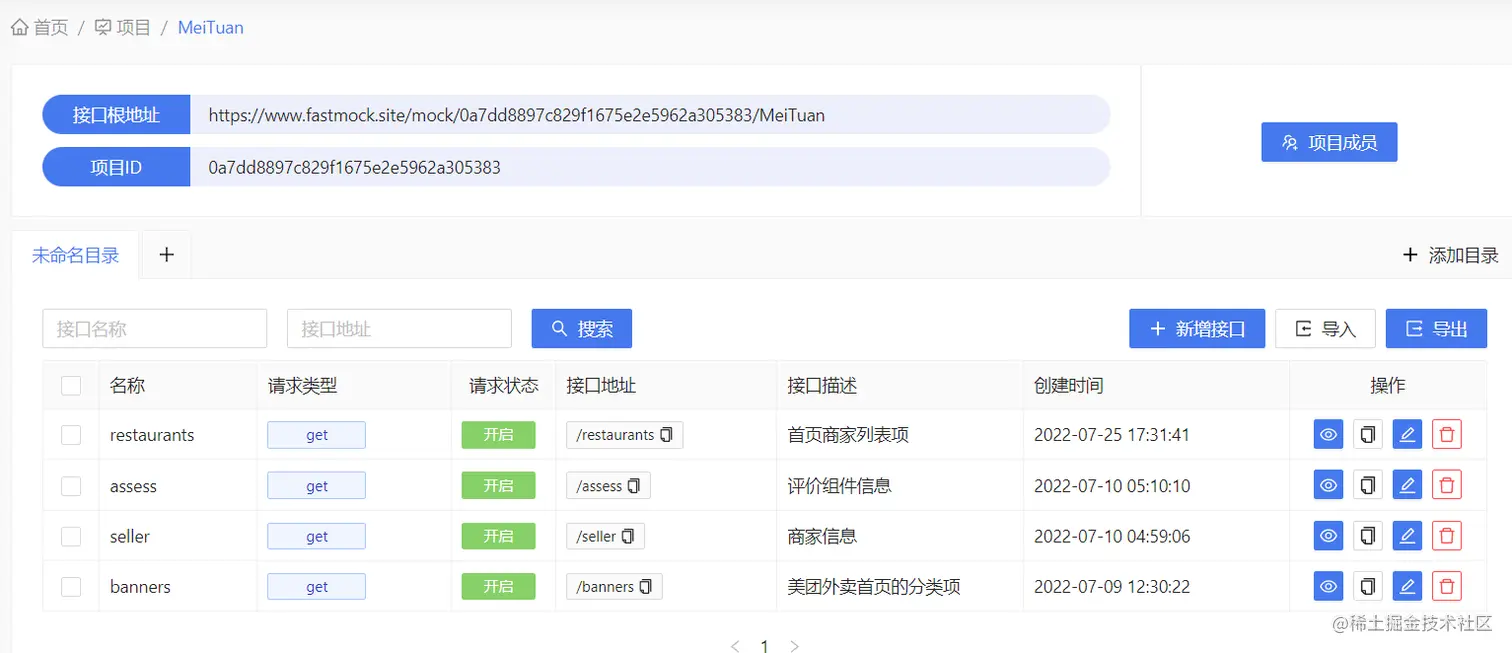Delete the restaurants interface

[x=1447, y=435]
